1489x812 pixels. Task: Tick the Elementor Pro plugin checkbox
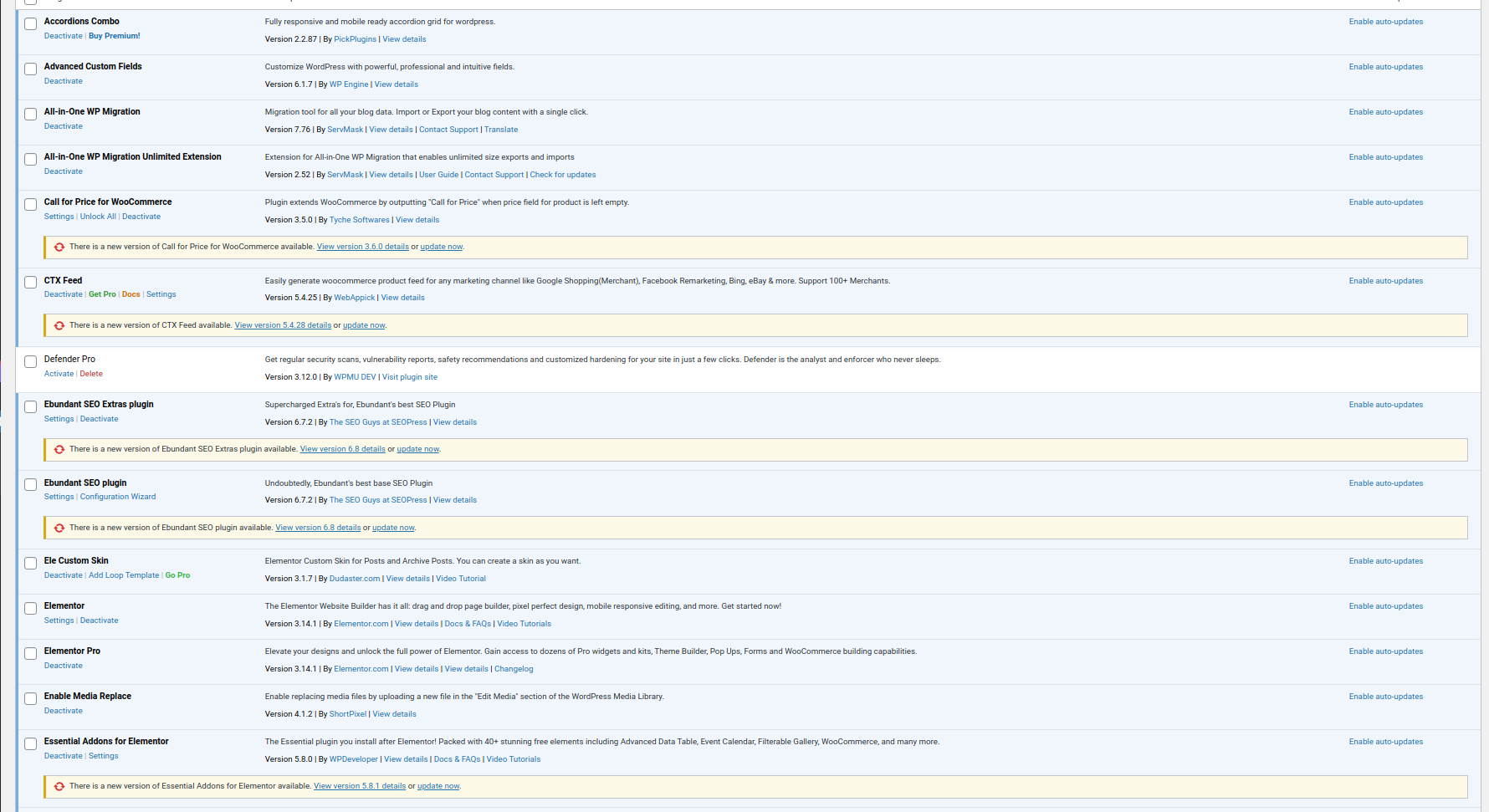[x=30, y=654]
